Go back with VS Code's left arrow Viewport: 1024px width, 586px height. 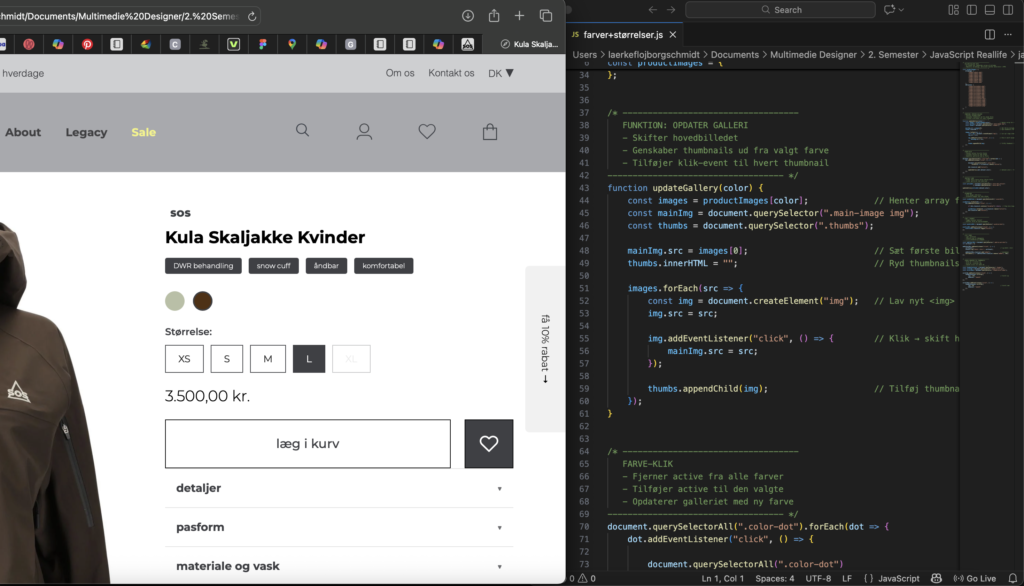click(652, 10)
